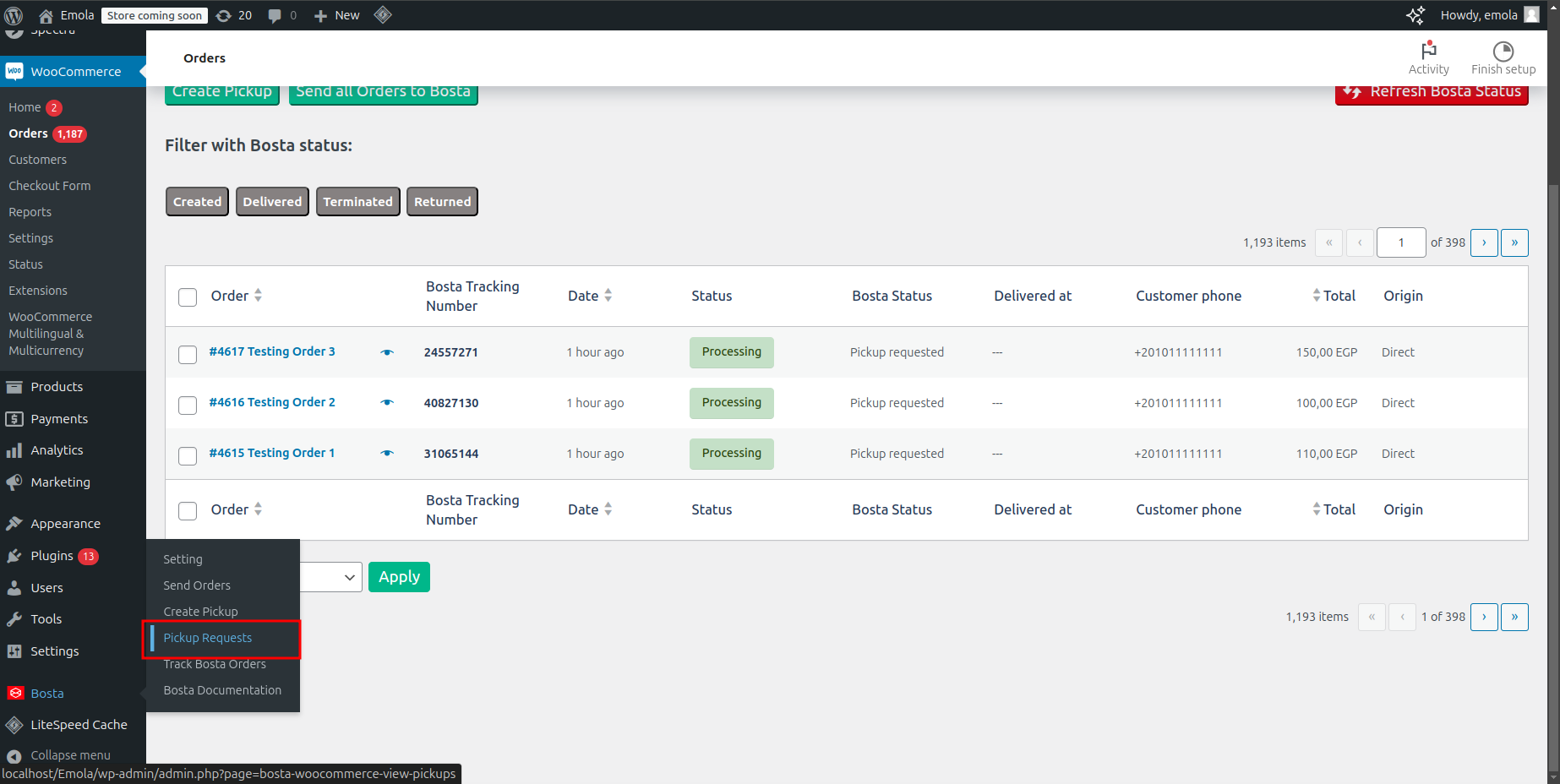This screenshot has height=784, width=1560.
Task: Preview order #4616 with the eye icon
Action: [x=387, y=402]
